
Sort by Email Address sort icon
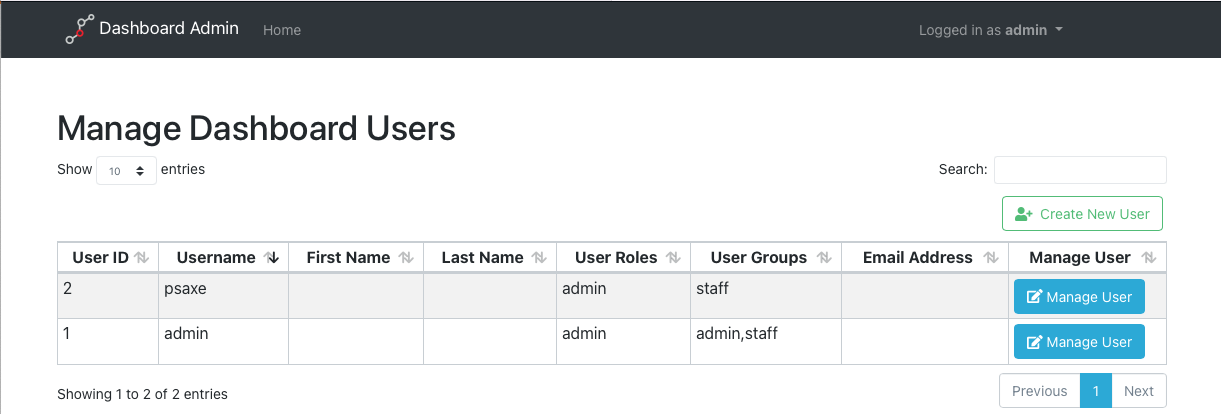[991, 258]
